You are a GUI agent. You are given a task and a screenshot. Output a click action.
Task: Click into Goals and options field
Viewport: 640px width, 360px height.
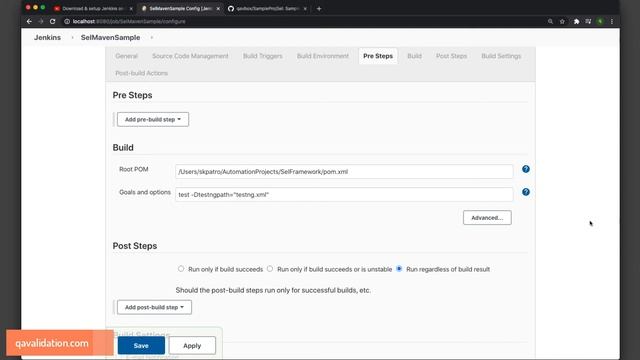pyautogui.click(x=344, y=195)
